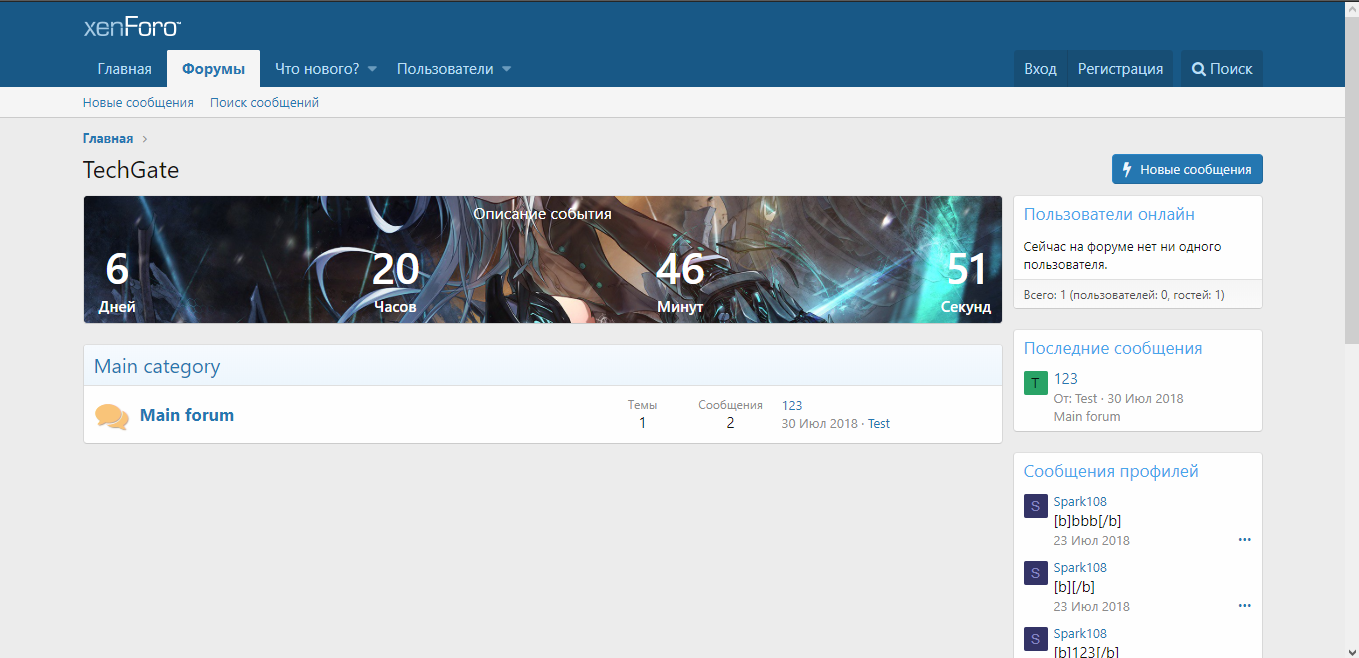The height and width of the screenshot is (658, 1359).
Task: Select the Форумы navigation tab
Action: coord(213,69)
